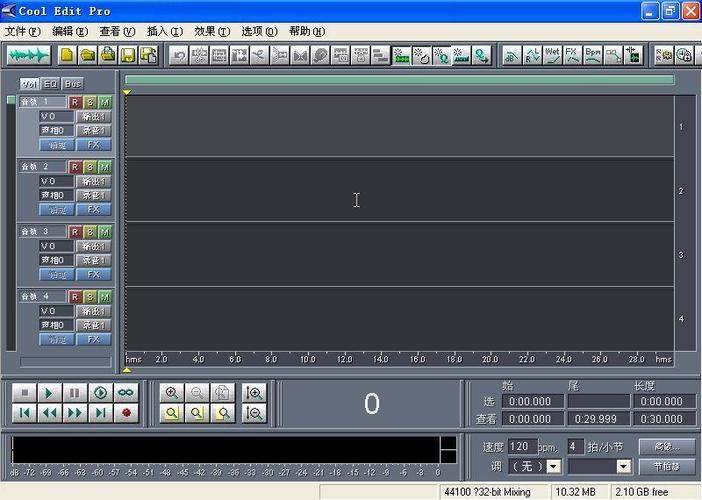Select the Vol tab
The width and height of the screenshot is (702, 500).
click(30, 84)
